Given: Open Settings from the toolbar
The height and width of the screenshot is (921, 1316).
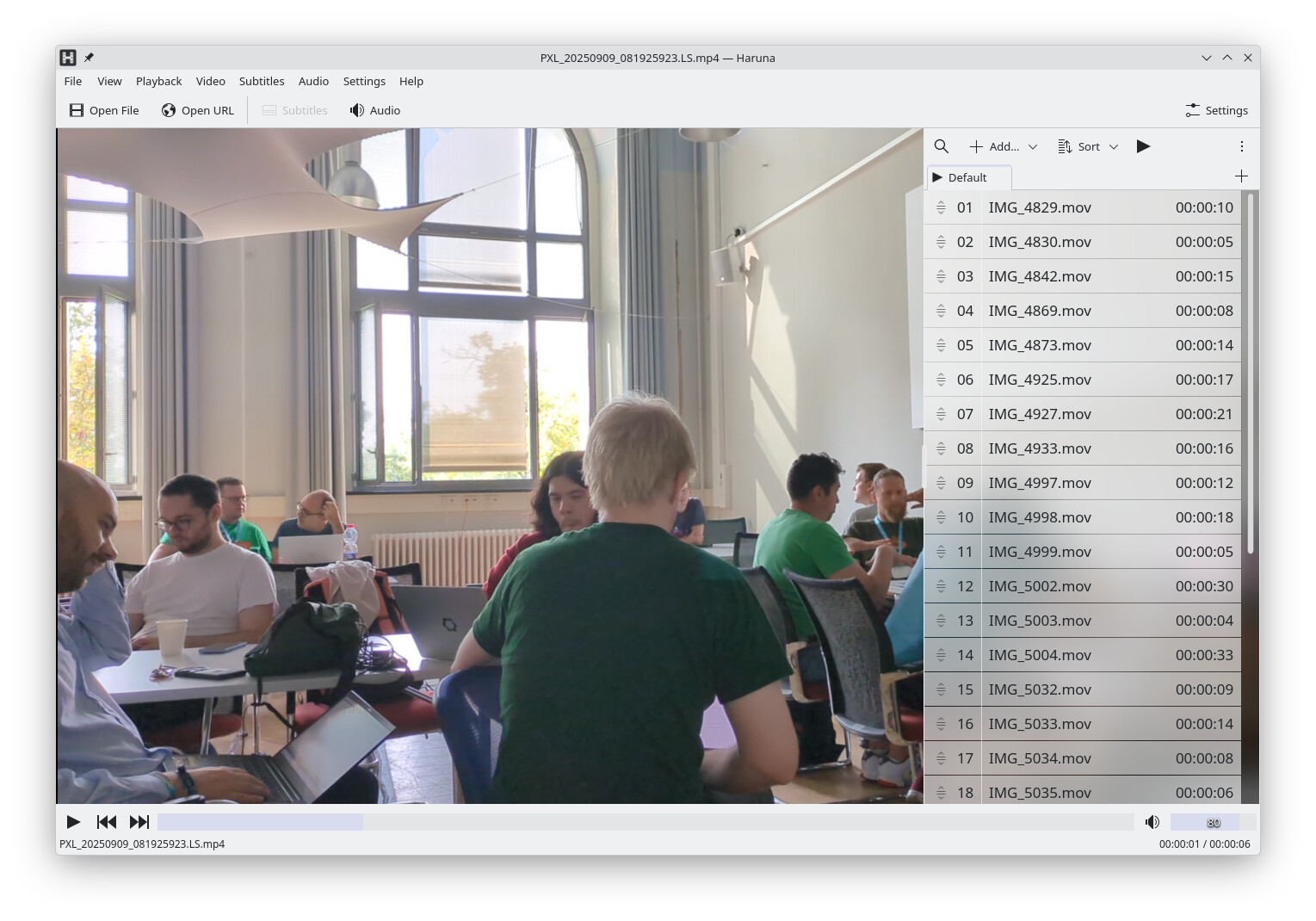Looking at the screenshot, I should pyautogui.click(x=1216, y=110).
